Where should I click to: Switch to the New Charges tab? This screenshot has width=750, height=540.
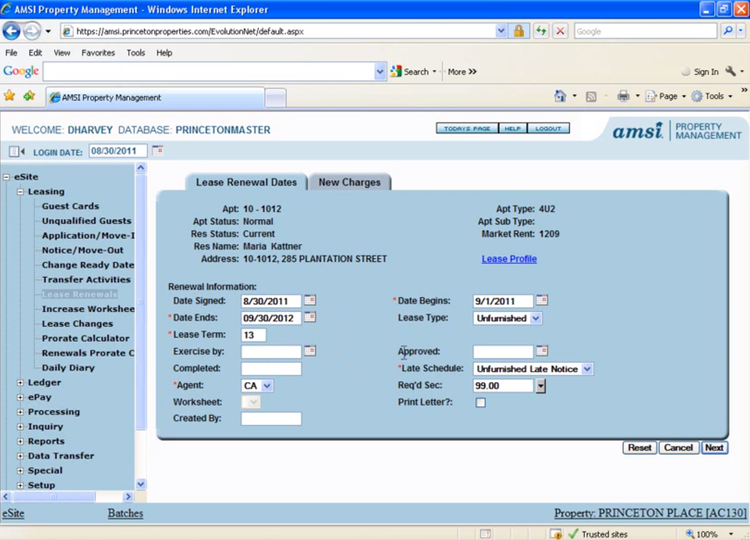tap(349, 183)
